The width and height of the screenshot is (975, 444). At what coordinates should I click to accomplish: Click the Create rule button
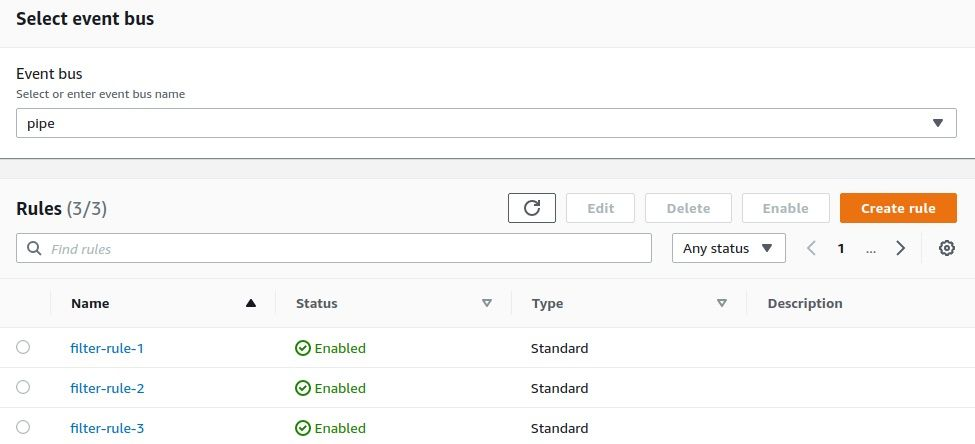pos(898,208)
